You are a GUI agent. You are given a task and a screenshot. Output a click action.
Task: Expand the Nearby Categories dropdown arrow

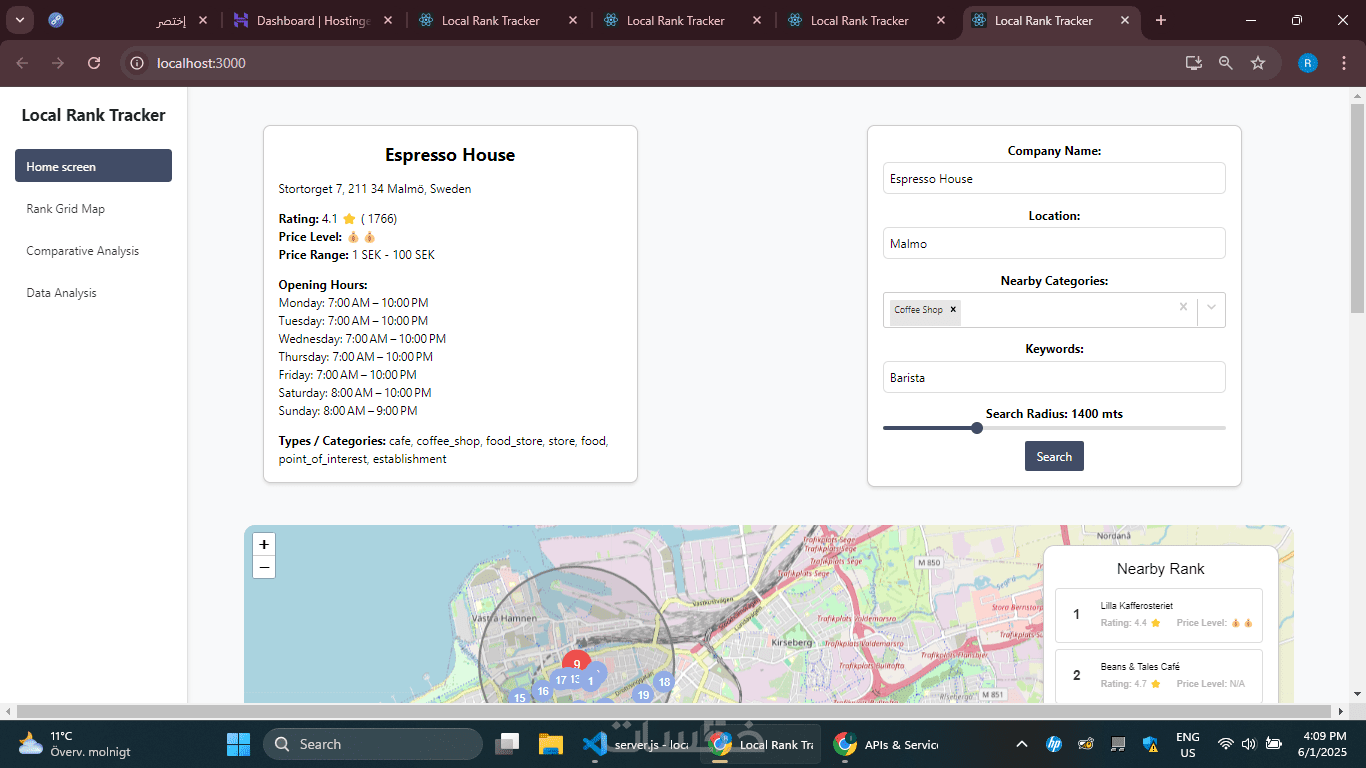1211,307
